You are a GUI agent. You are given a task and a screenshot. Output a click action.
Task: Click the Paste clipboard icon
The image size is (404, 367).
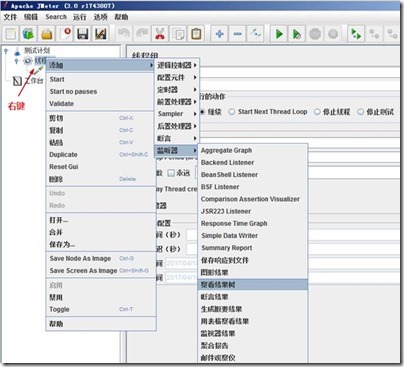point(196,34)
